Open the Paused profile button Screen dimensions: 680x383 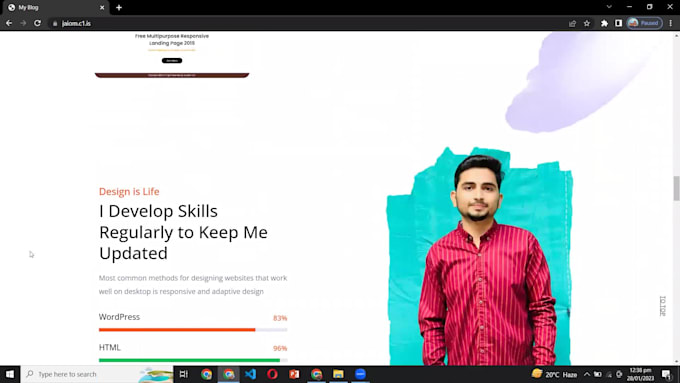pyautogui.click(x=644, y=23)
